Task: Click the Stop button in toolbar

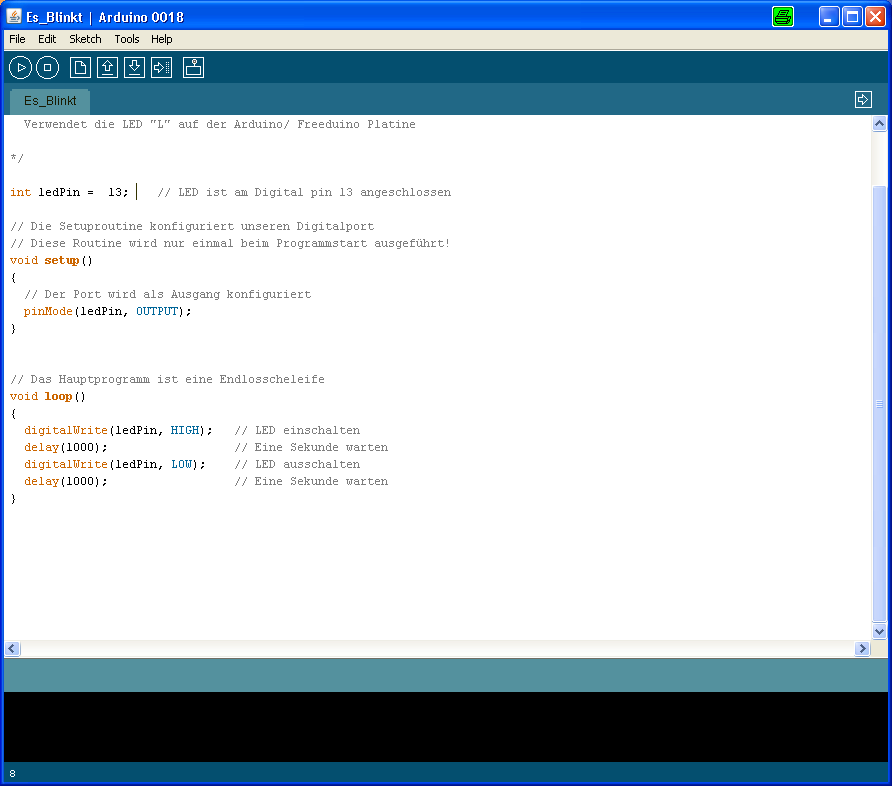Action: coord(47,68)
